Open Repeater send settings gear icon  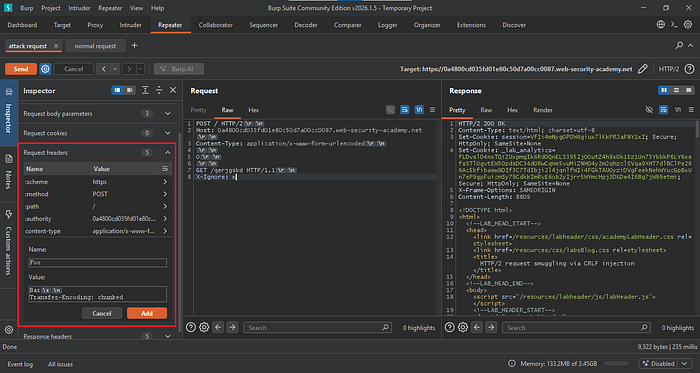point(45,69)
